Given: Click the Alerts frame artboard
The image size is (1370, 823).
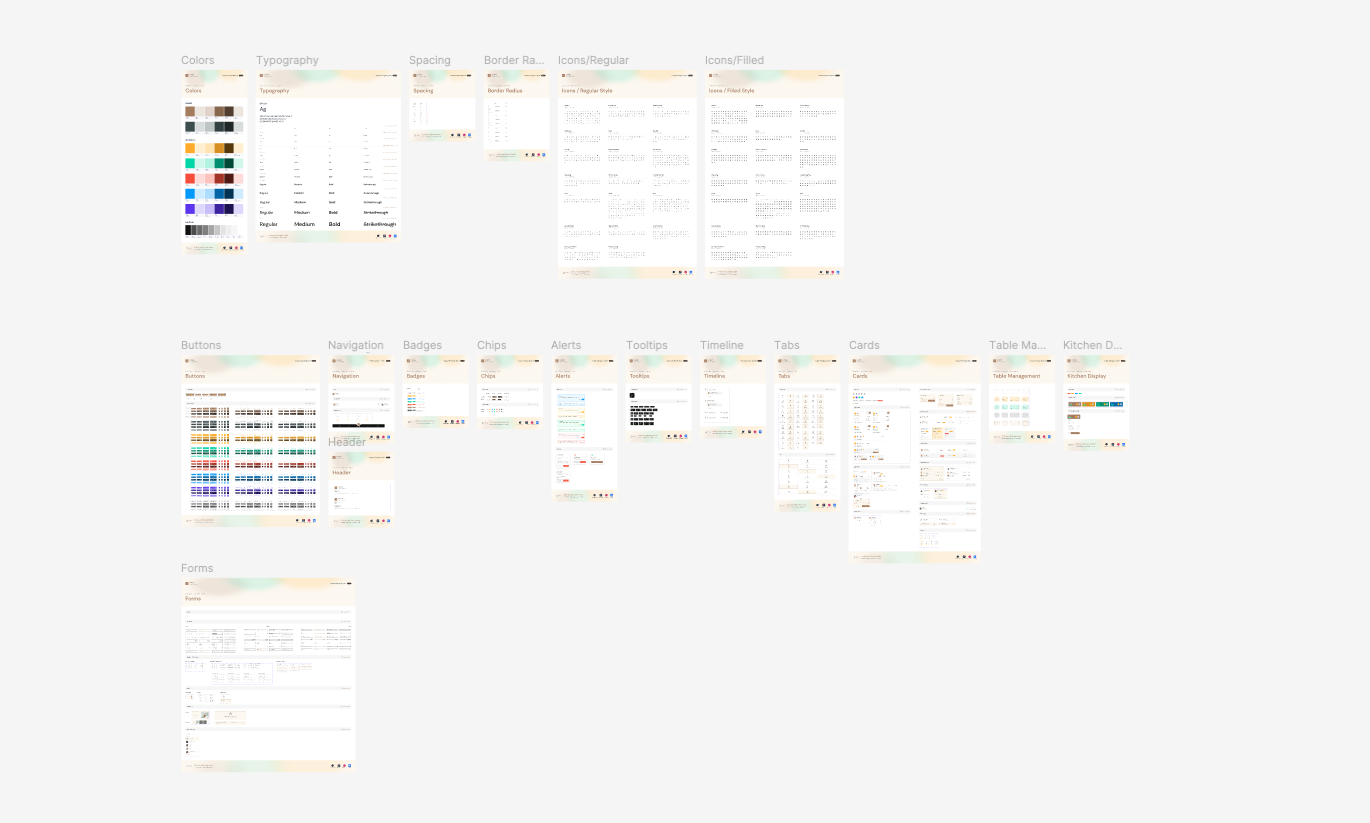Looking at the screenshot, I should click(584, 428).
